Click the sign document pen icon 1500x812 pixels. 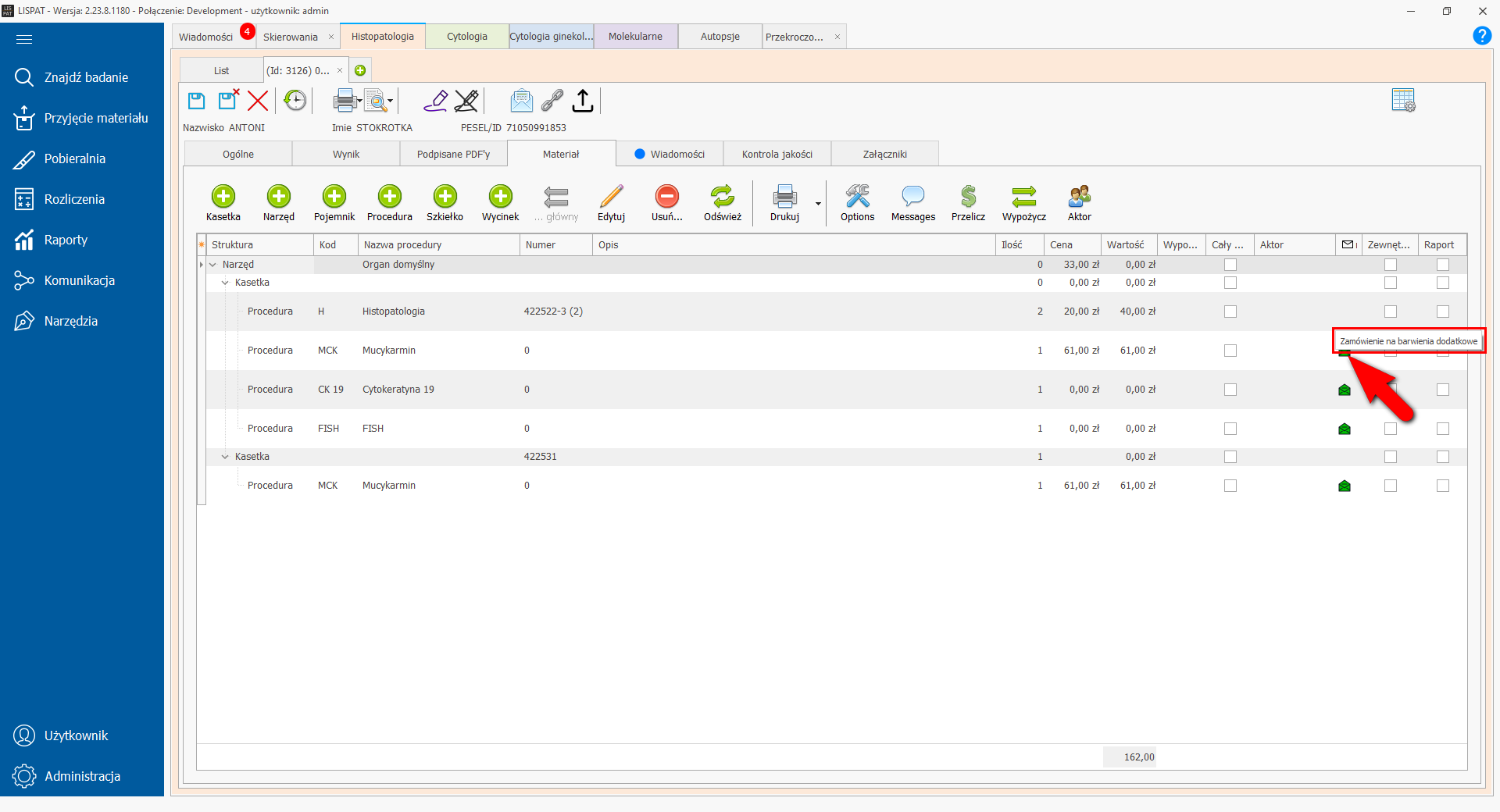pos(435,101)
